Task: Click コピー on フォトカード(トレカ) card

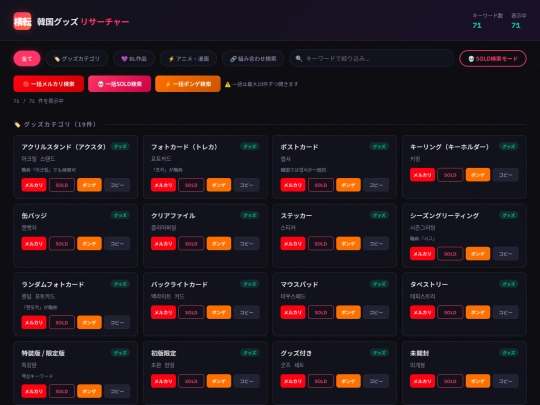Action: click(247, 185)
